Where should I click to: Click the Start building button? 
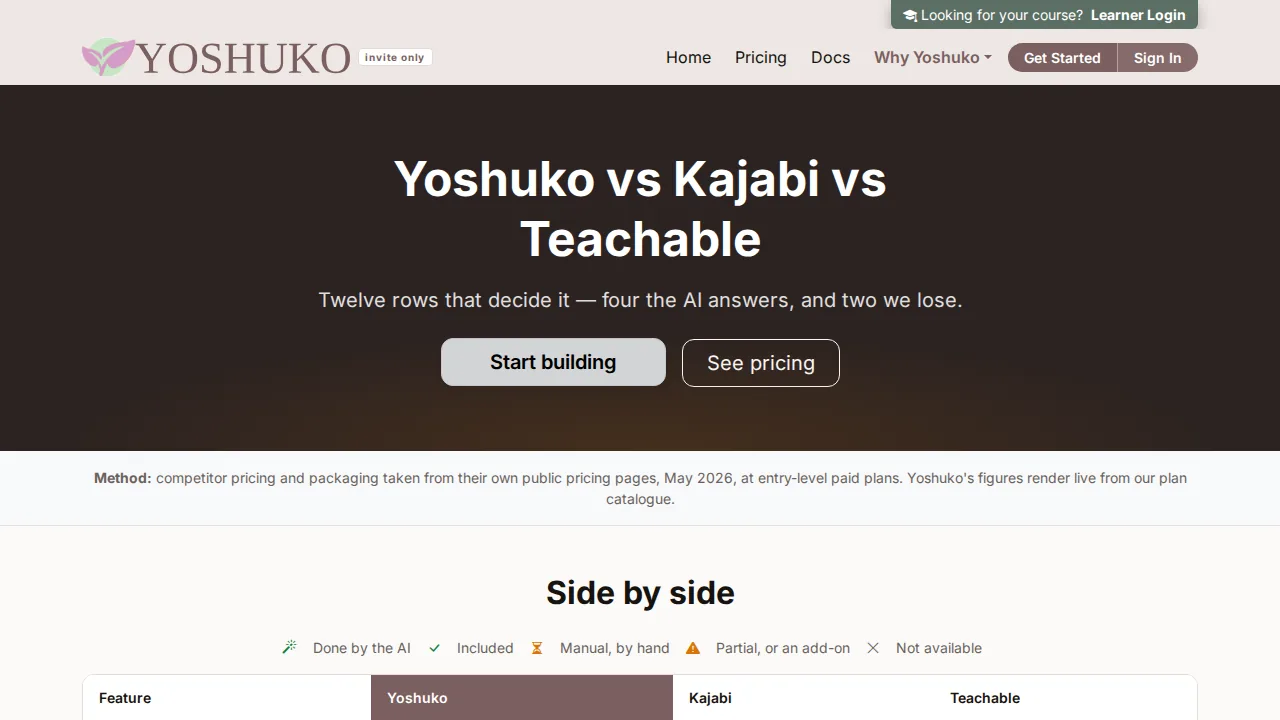click(553, 362)
